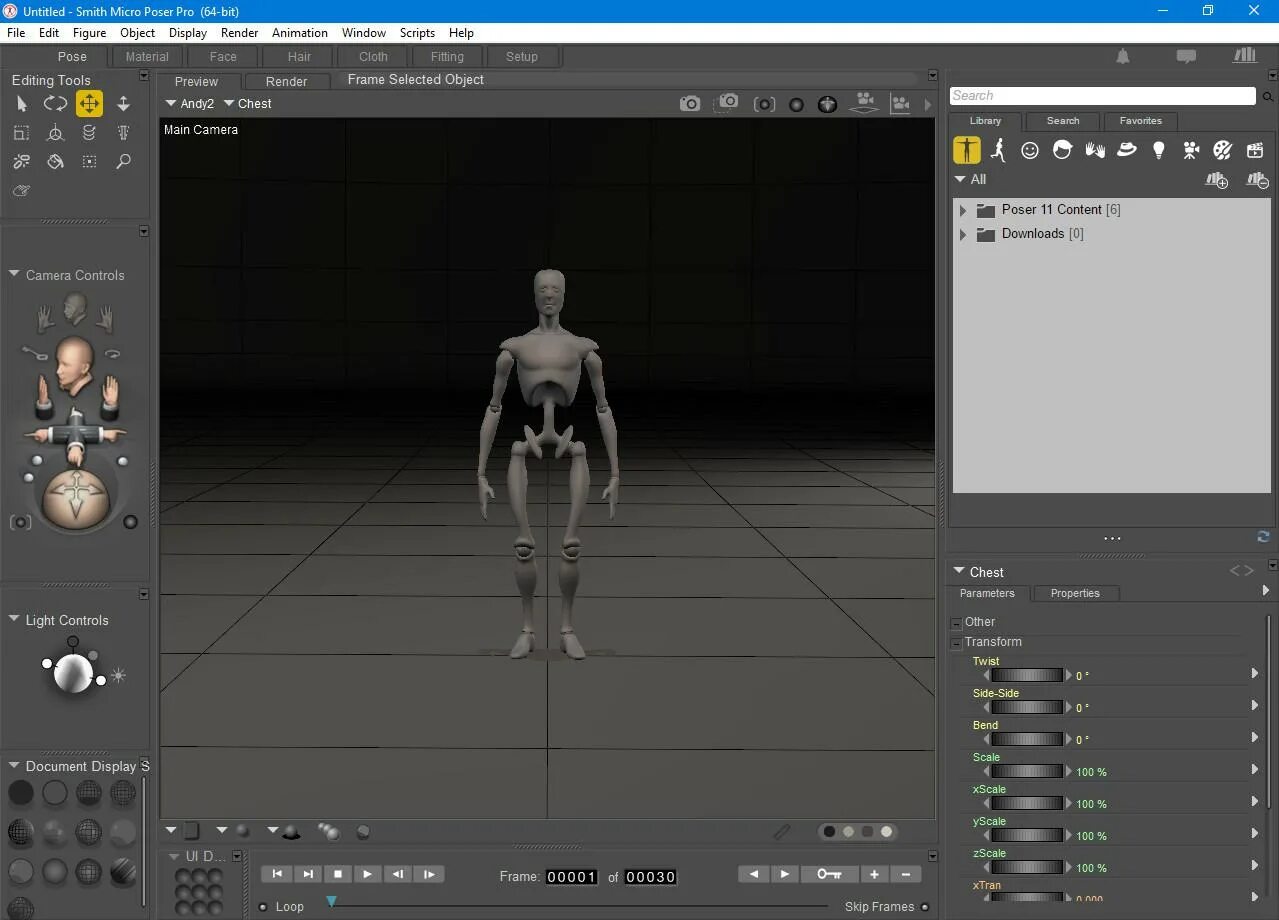The width and height of the screenshot is (1279, 920).
Task: Open the Lights library category
Action: point(1158,150)
